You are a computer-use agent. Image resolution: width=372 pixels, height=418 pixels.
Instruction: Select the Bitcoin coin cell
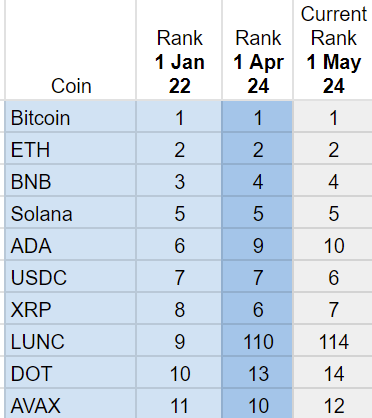(70, 117)
